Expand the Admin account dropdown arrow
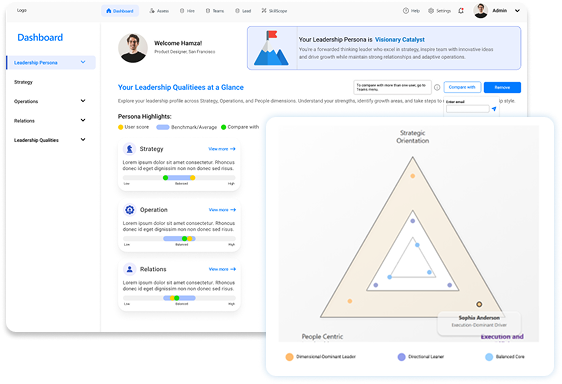 pyautogui.click(x=517, y=11)
